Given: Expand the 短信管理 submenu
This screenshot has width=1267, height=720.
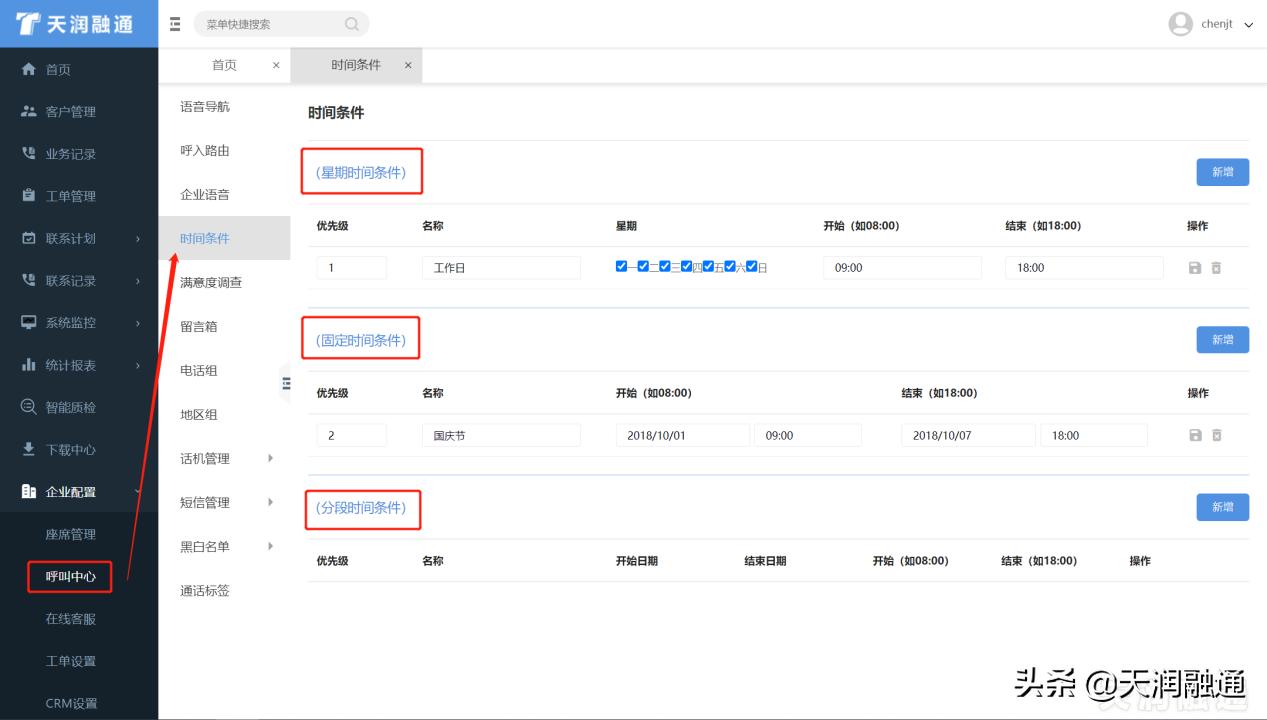Looking at the screenshot, I should coord(203,502).
